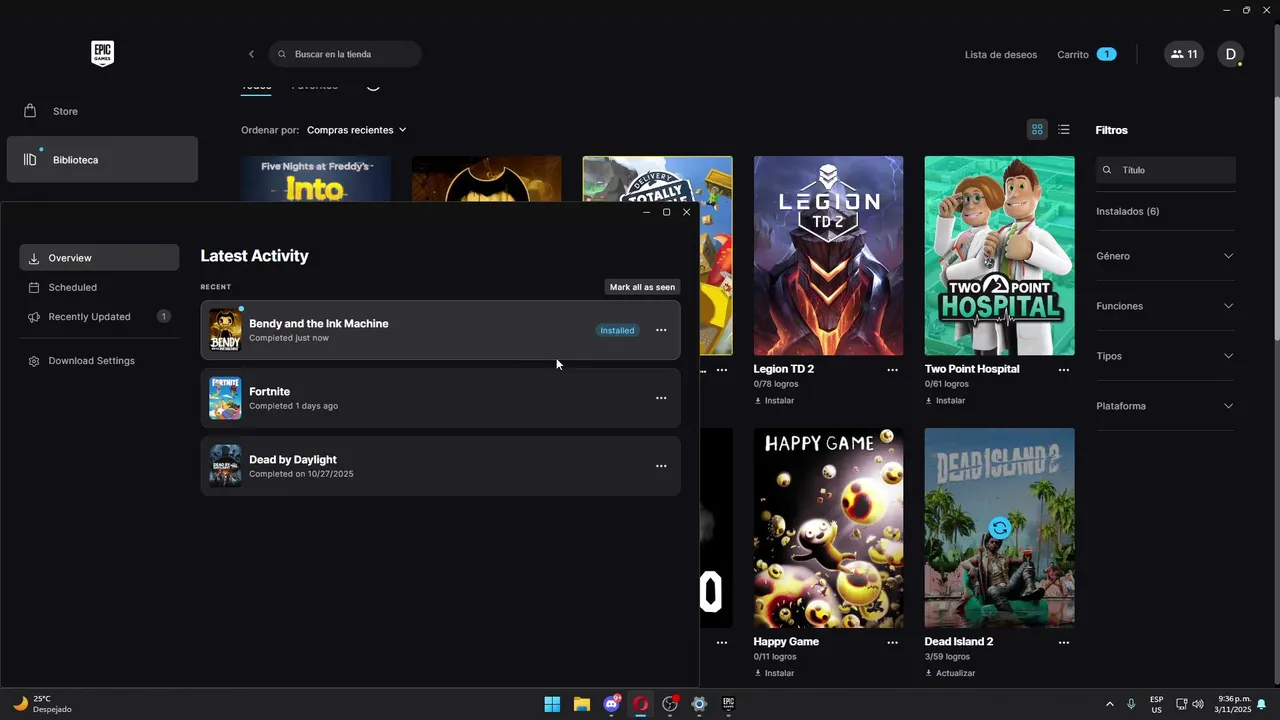Filter by Instalados (6)
1280x720 pixels.
click(1128, 211)
